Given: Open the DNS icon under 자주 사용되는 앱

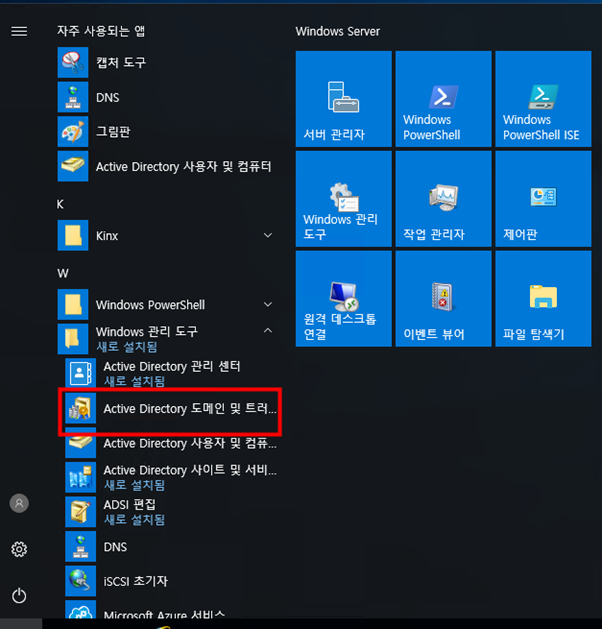Looking at the screenshot, I should (73, 97).
